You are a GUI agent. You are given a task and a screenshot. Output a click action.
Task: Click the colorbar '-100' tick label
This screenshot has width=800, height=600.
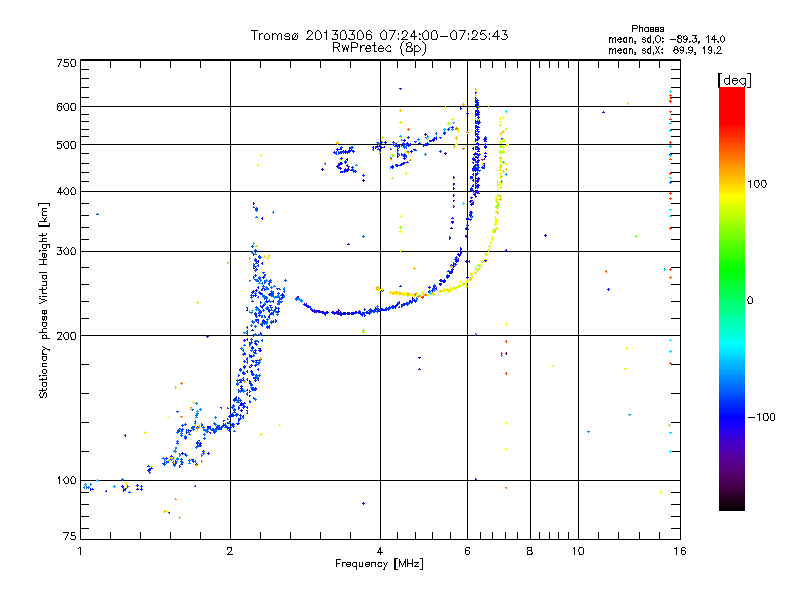click(x=762, y=417)
